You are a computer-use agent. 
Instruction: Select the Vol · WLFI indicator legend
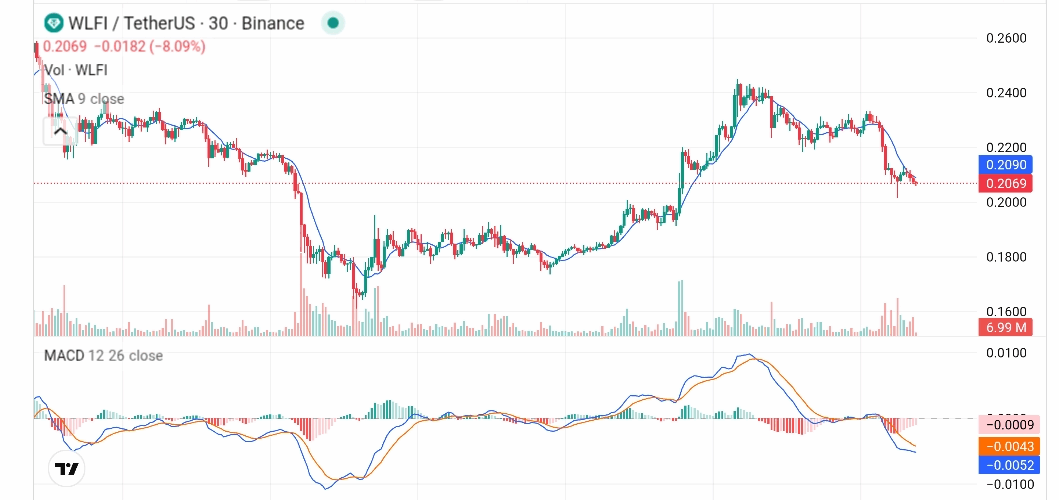(75, 70)
